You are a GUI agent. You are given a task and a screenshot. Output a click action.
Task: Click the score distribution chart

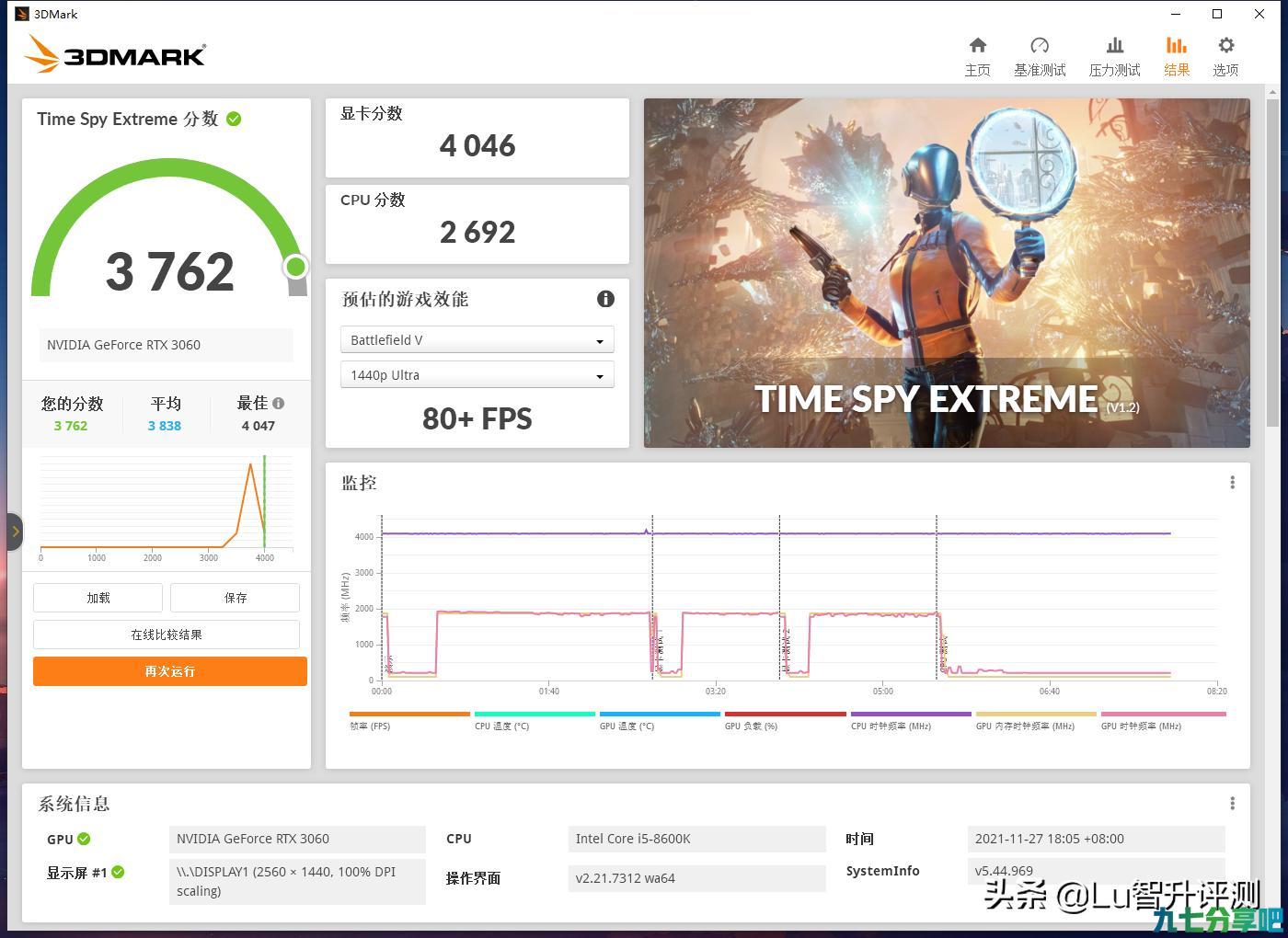pyautogui.click(x=167, y=509)
